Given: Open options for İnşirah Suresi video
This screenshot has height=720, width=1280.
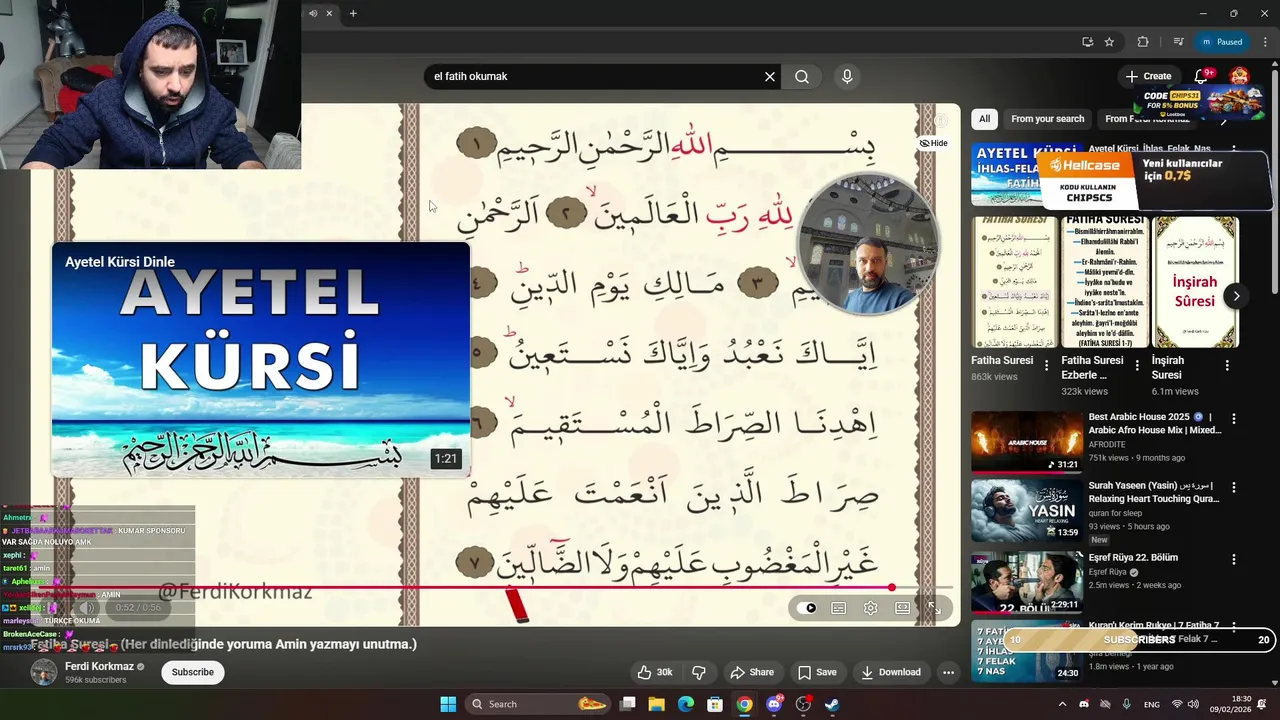Looking at the screenshot, I should pos(1227,365).
